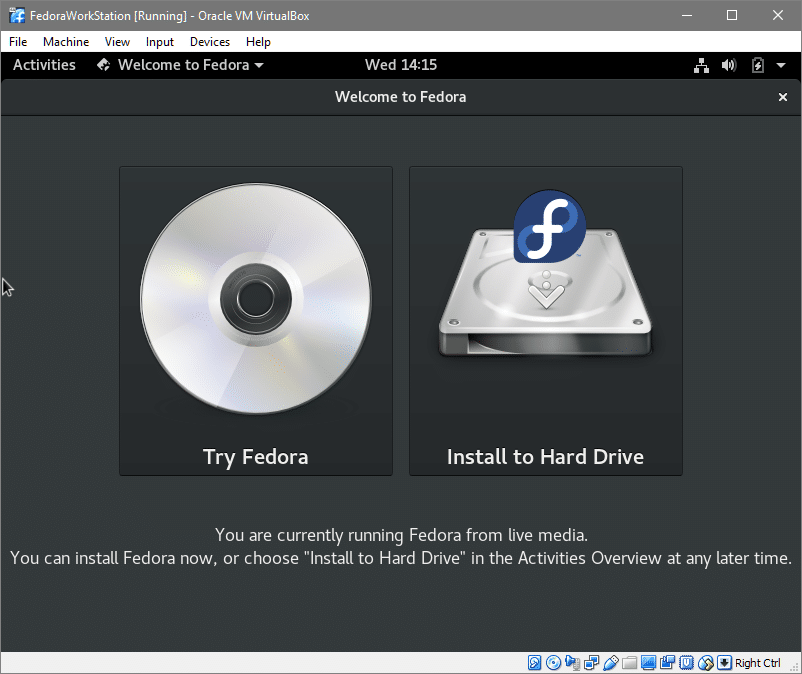Viewport: 802px width, 674px height.
Task: Choose Try Fedora
Action: point(256,320)
